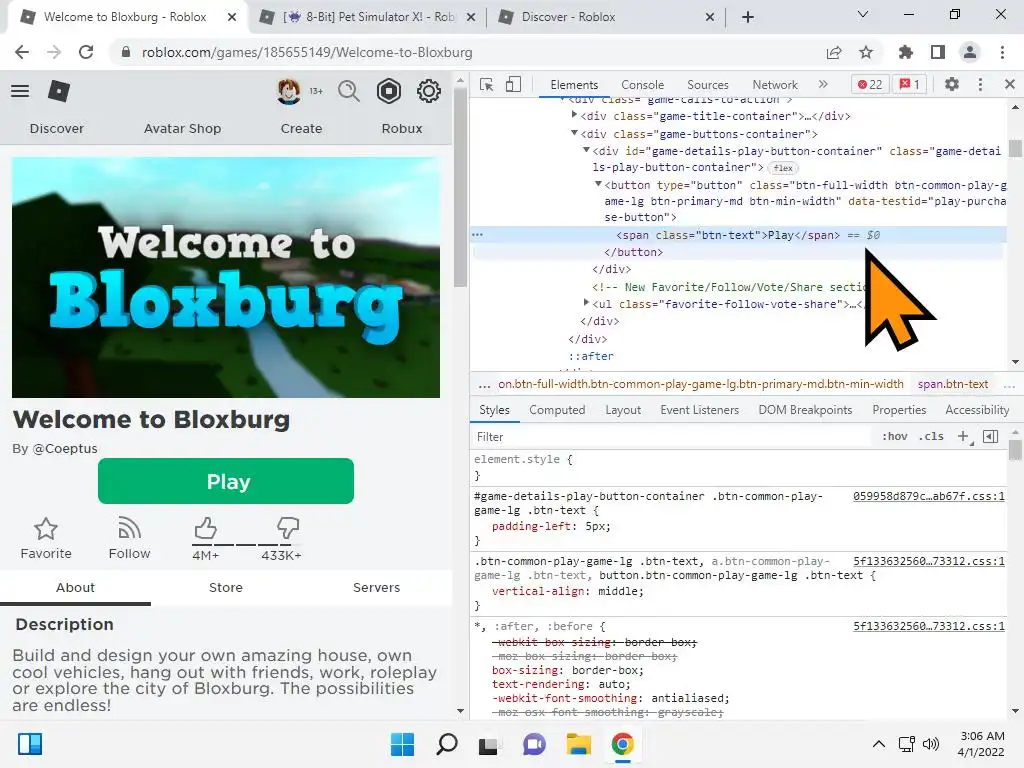The height and width of the screenshot is (768, 1024).
Task: Open the @Coeptus creator link
Action: point(65,449)
